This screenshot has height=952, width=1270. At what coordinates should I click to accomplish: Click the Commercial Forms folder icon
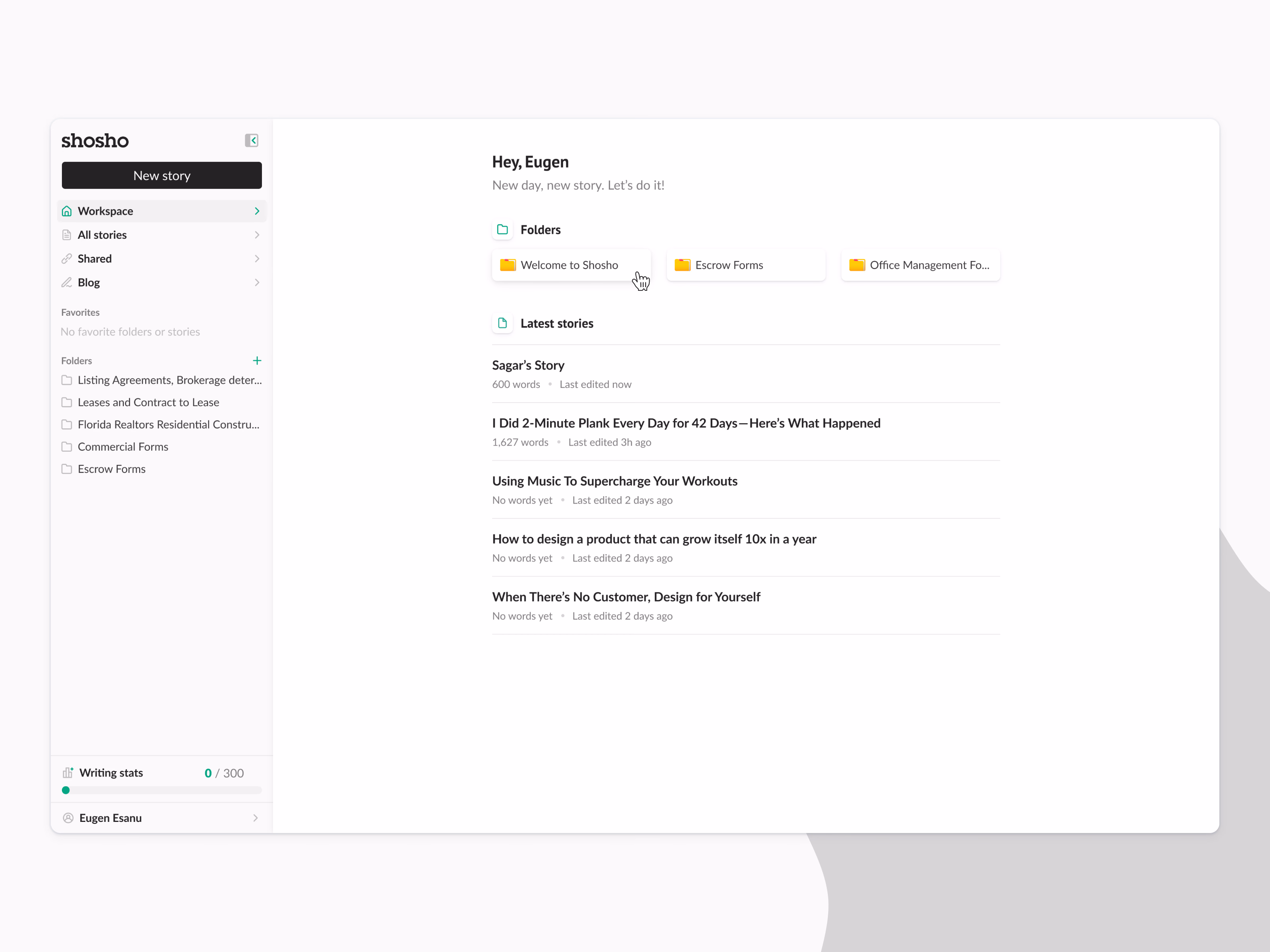67,446
